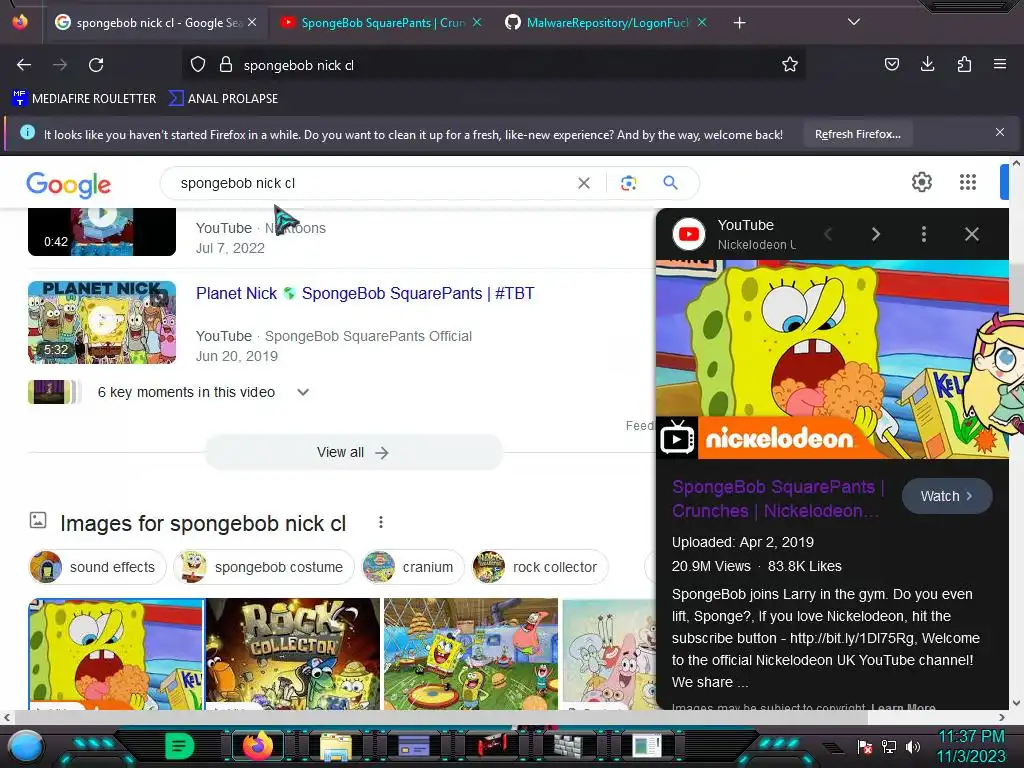Expand the list all tabs dropdown
This screenshot has height=768, width=1024.
pos(854,22)
